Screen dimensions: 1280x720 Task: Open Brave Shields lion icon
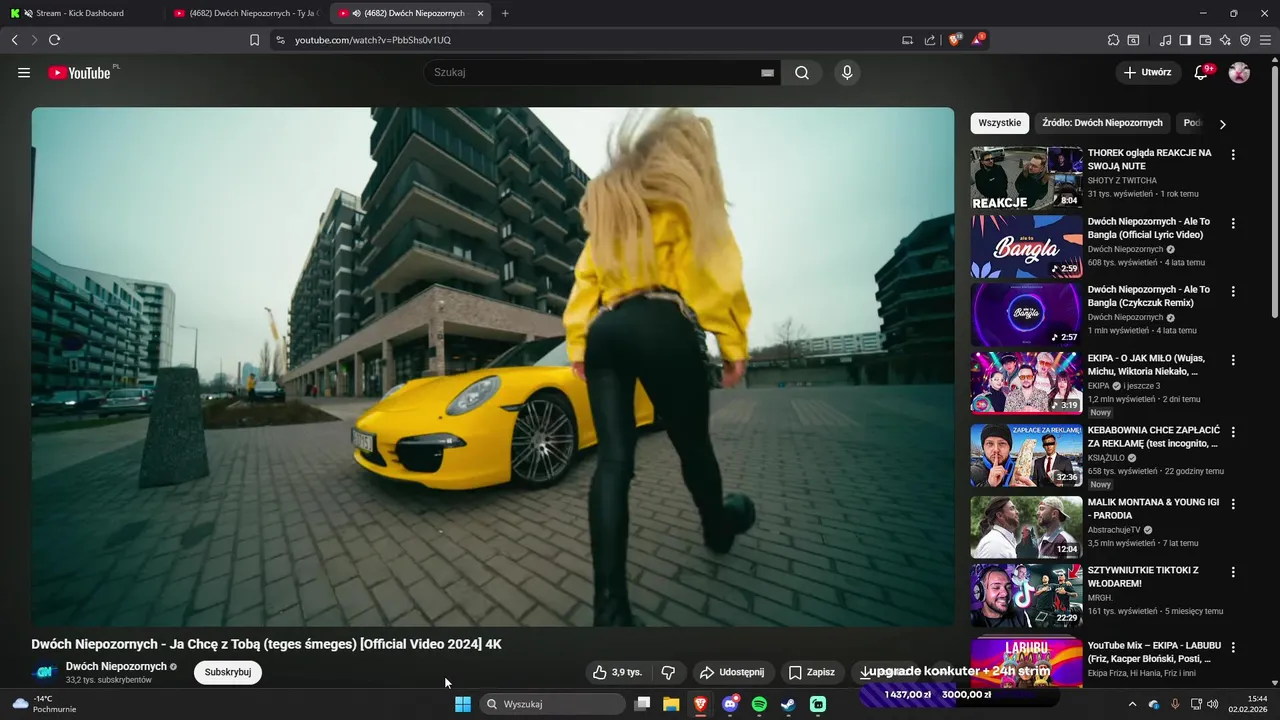(x=955, y=40)
